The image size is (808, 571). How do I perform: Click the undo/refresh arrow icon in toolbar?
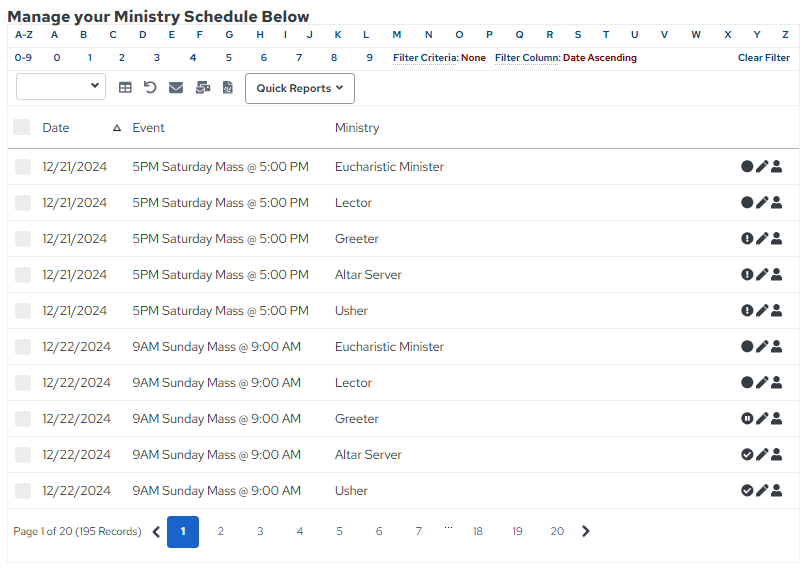click(150, 88)
